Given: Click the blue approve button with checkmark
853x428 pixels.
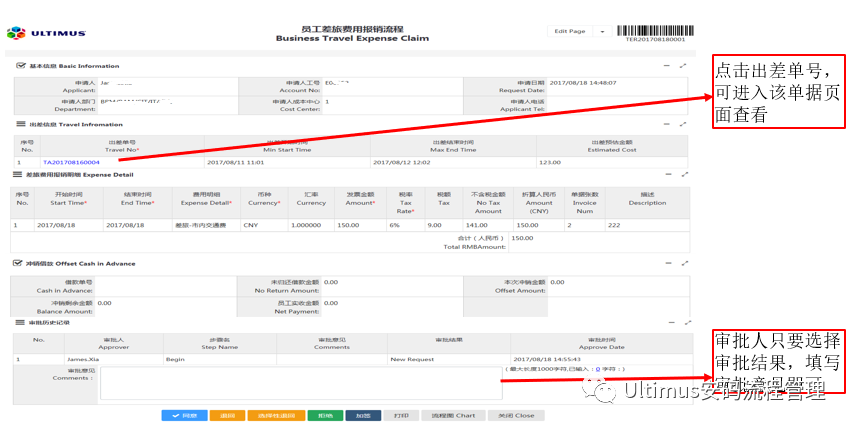Looking at the screenshot, I should (x=184, y=415).
